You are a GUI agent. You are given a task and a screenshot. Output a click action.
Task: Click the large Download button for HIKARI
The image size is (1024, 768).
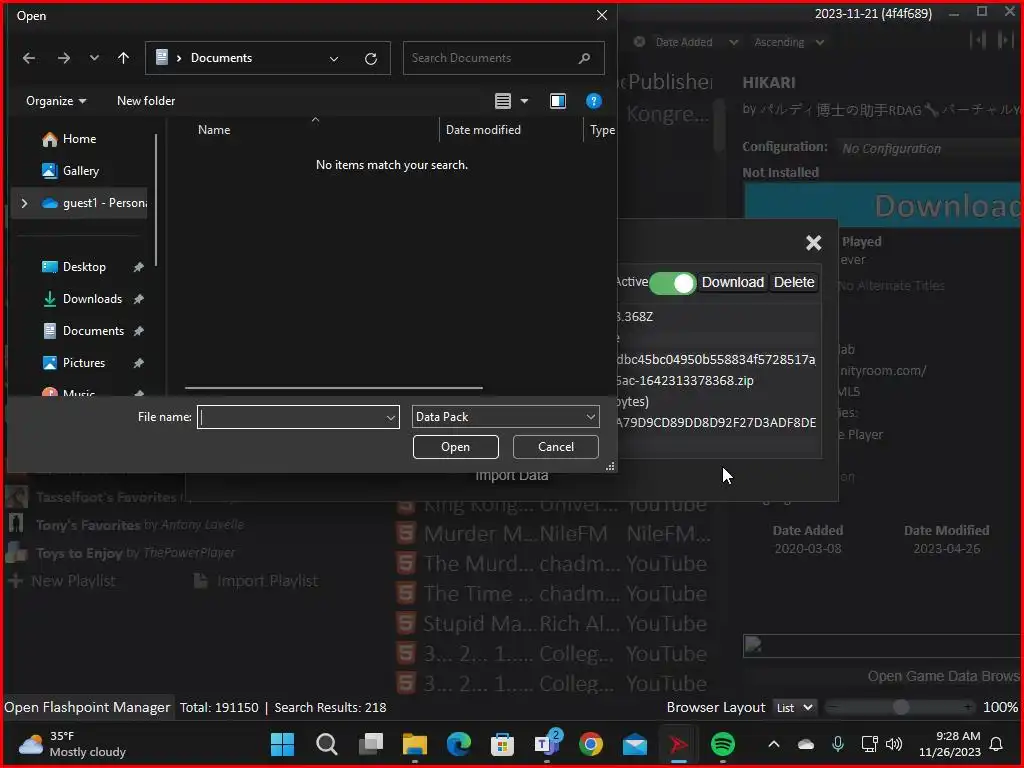click(883, 206)
